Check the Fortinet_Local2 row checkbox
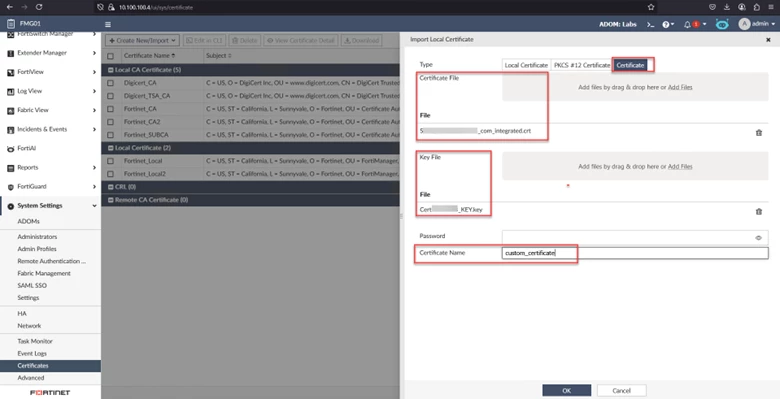 110,174
